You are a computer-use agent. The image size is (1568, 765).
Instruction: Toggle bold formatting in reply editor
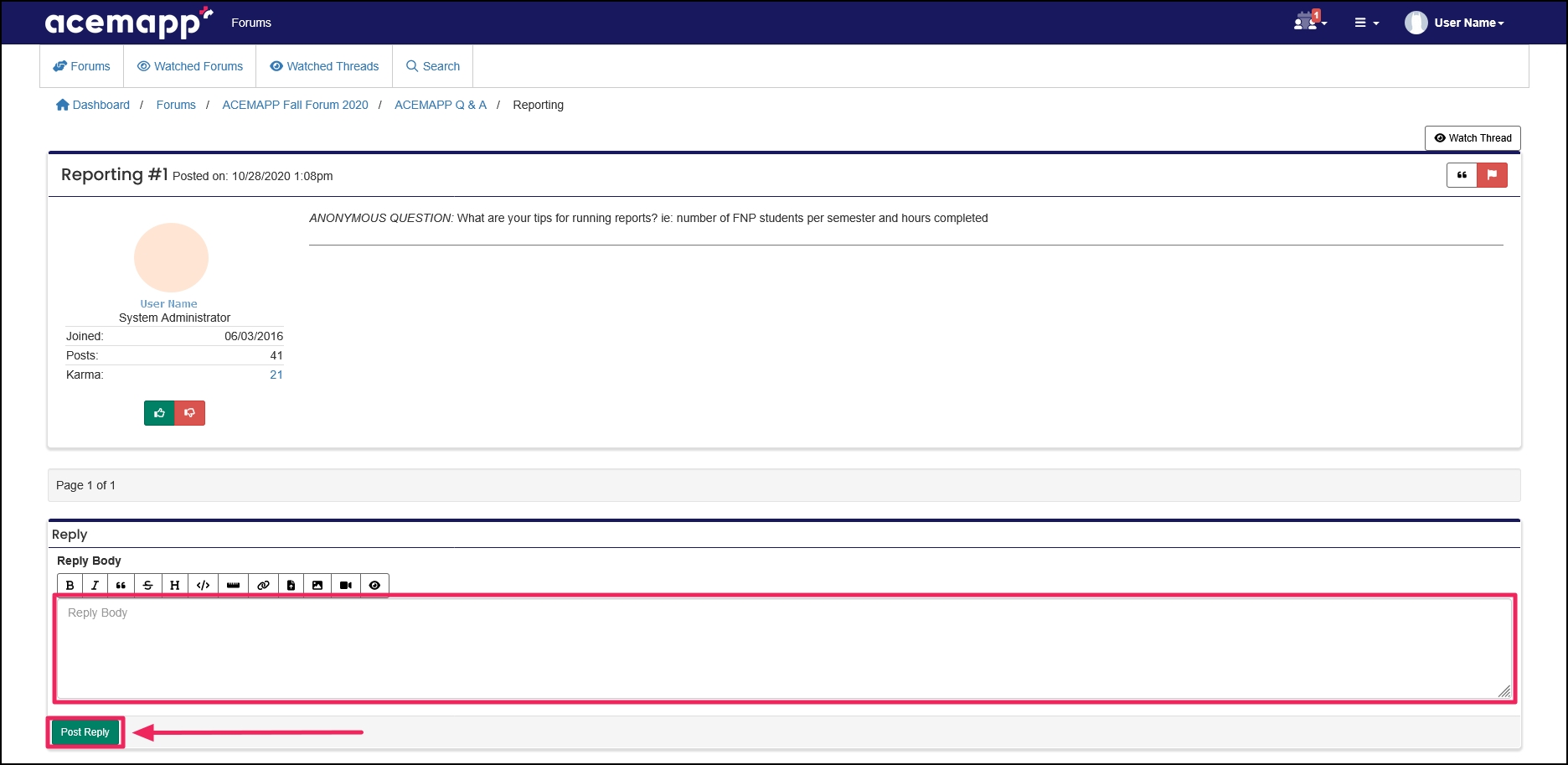click(x=68, y=585)
